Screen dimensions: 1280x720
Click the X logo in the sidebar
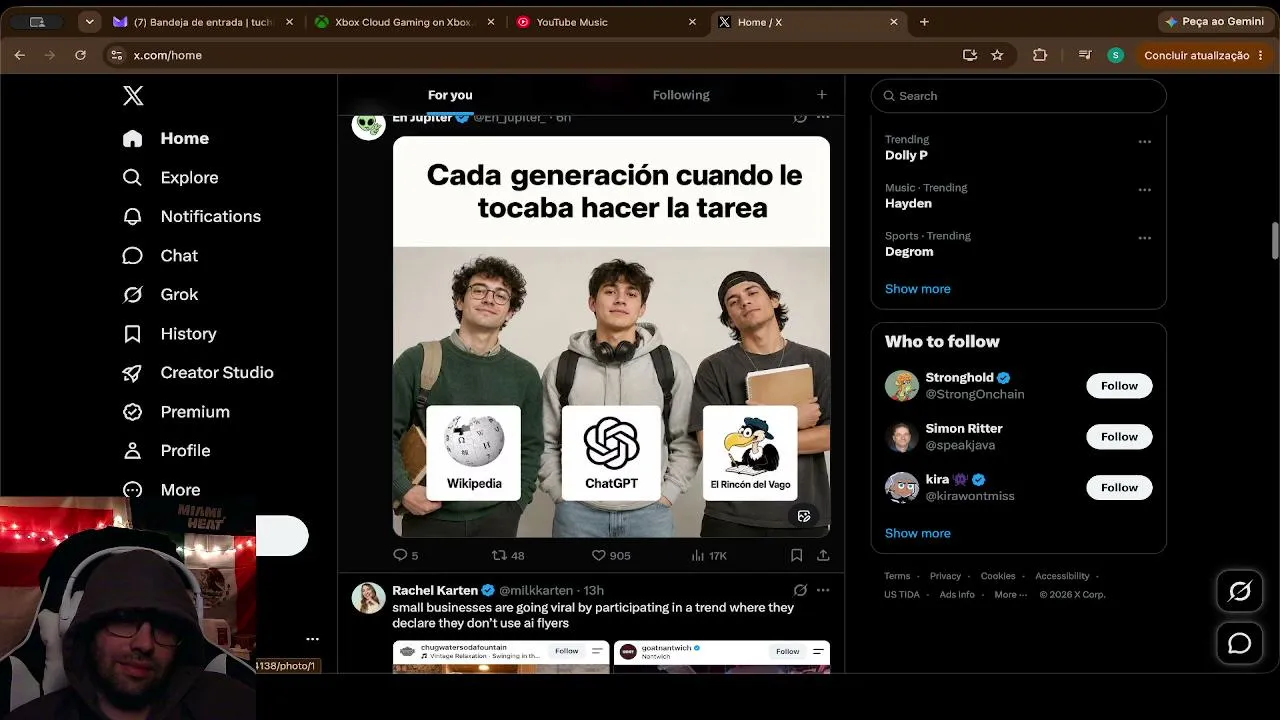(x=133, y=96)
